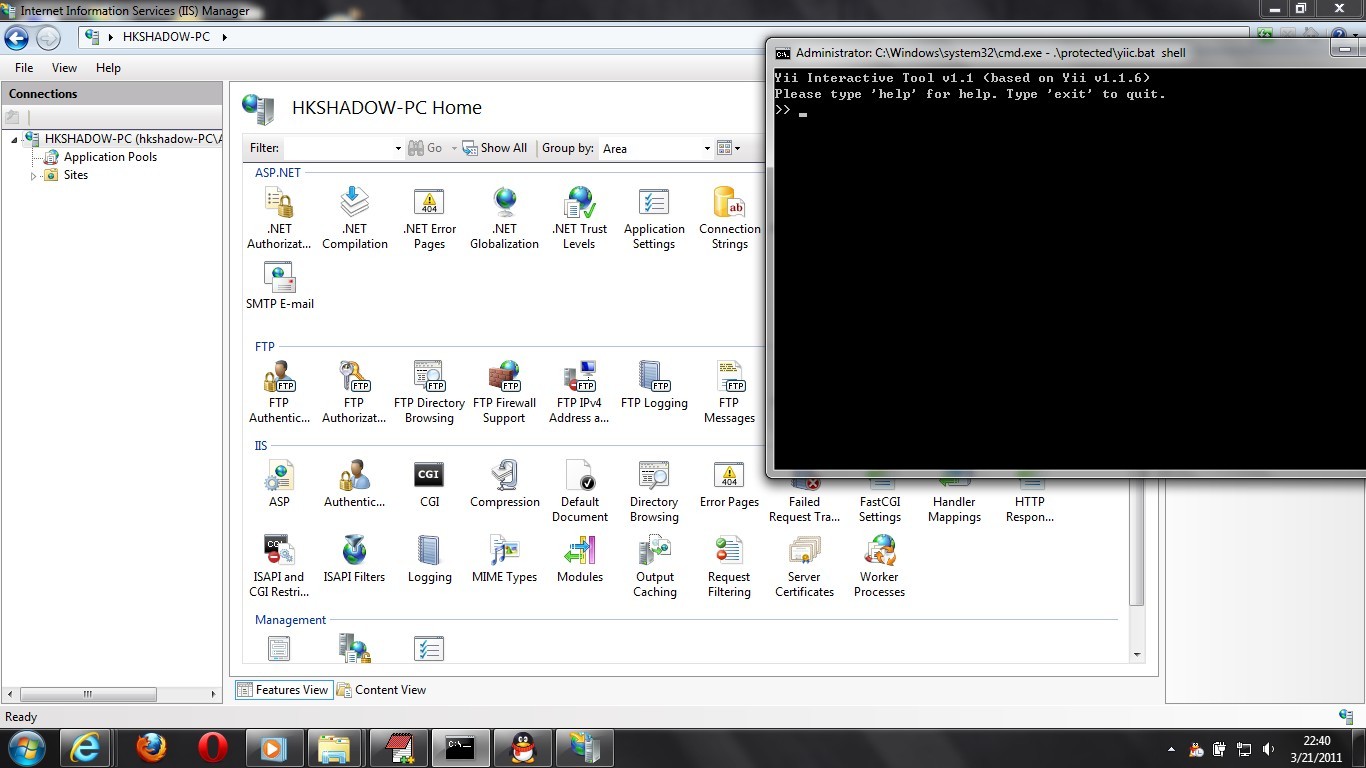The width and height of the screenshot is (1366, 768).
Task: Open the Application Settings feature
Action: (x=654, y=218)
